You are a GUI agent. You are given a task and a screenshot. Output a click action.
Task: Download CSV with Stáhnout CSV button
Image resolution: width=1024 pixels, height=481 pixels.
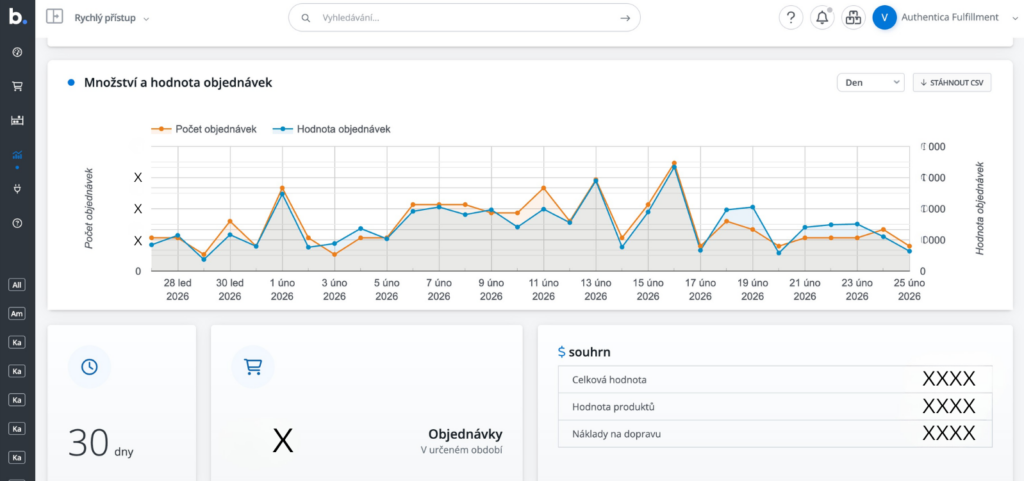tap(952, 83)
